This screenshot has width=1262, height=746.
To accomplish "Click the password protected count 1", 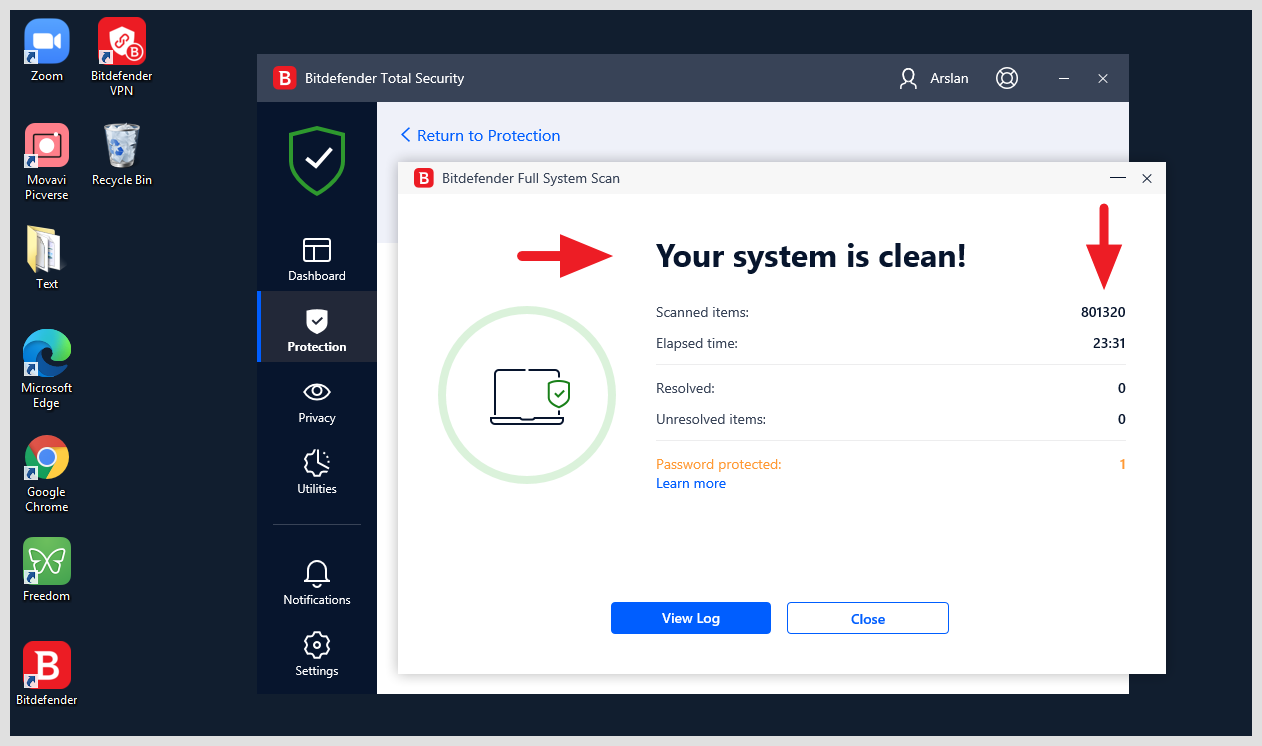I will point(1122,464).
